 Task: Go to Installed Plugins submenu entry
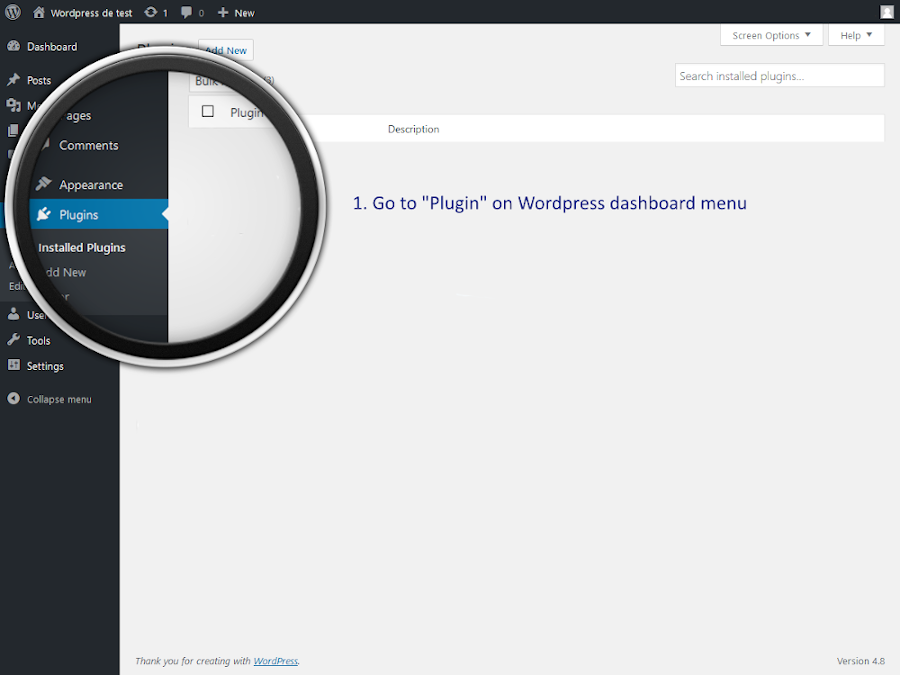point(81,247)
